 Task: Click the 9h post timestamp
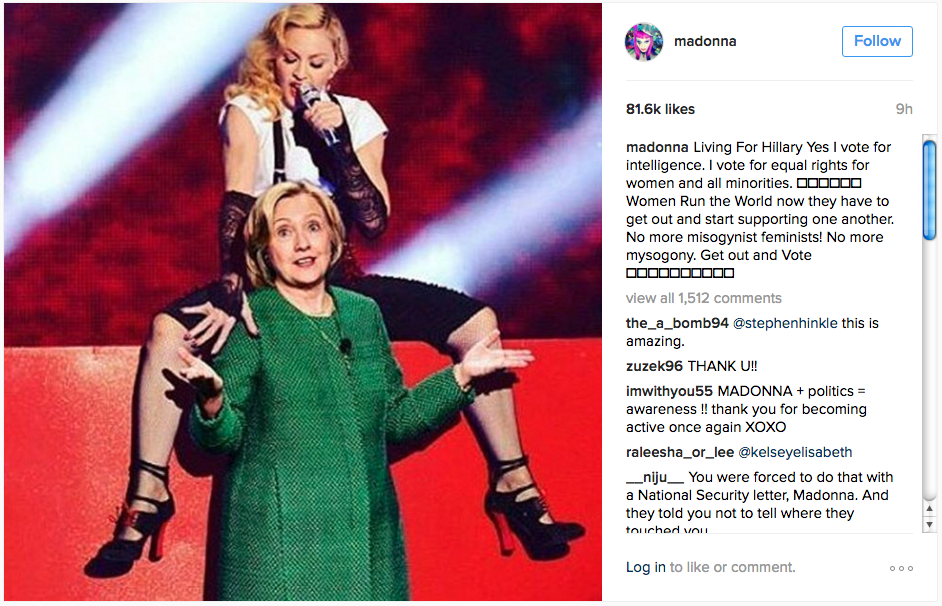coord(904,109)
